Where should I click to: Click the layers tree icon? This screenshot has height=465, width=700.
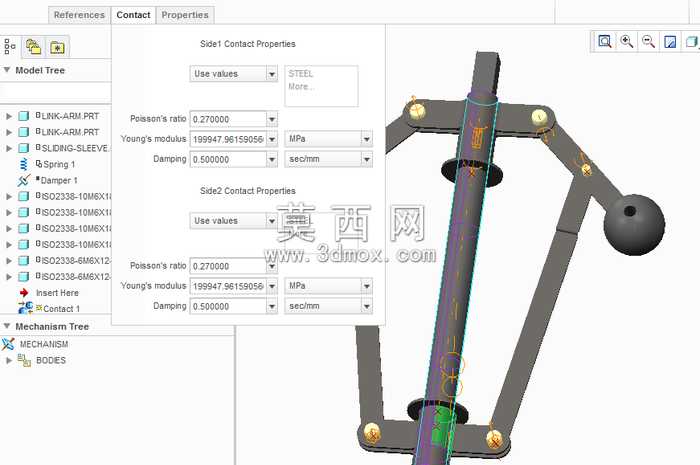click(33, 46)
